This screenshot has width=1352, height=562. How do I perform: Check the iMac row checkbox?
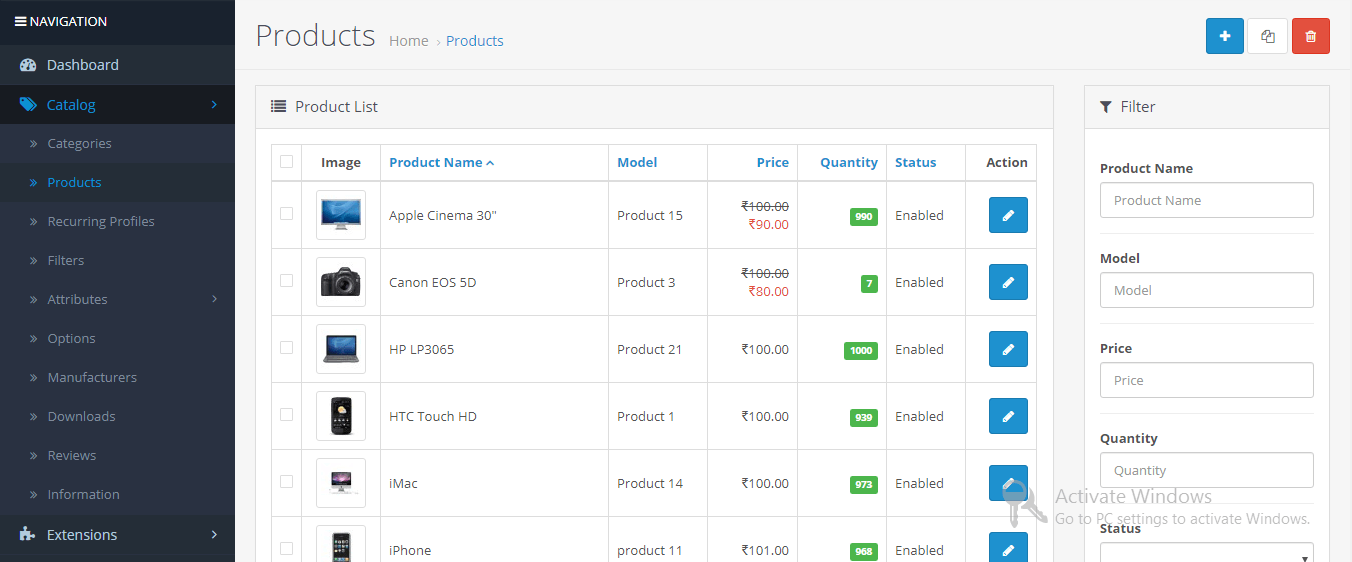[x=287, y=482]
